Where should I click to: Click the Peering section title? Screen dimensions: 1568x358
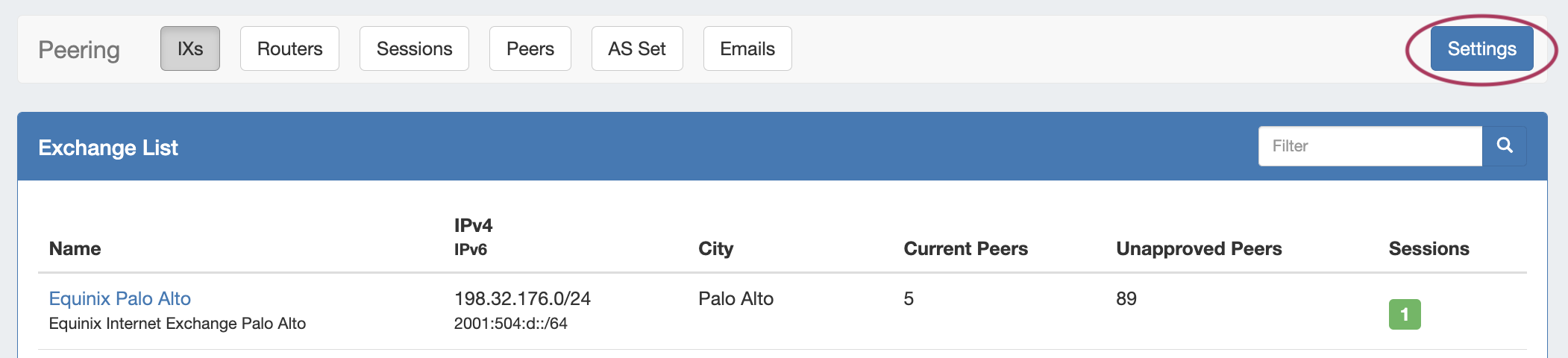pyautogui.click(x=79, y=50)
